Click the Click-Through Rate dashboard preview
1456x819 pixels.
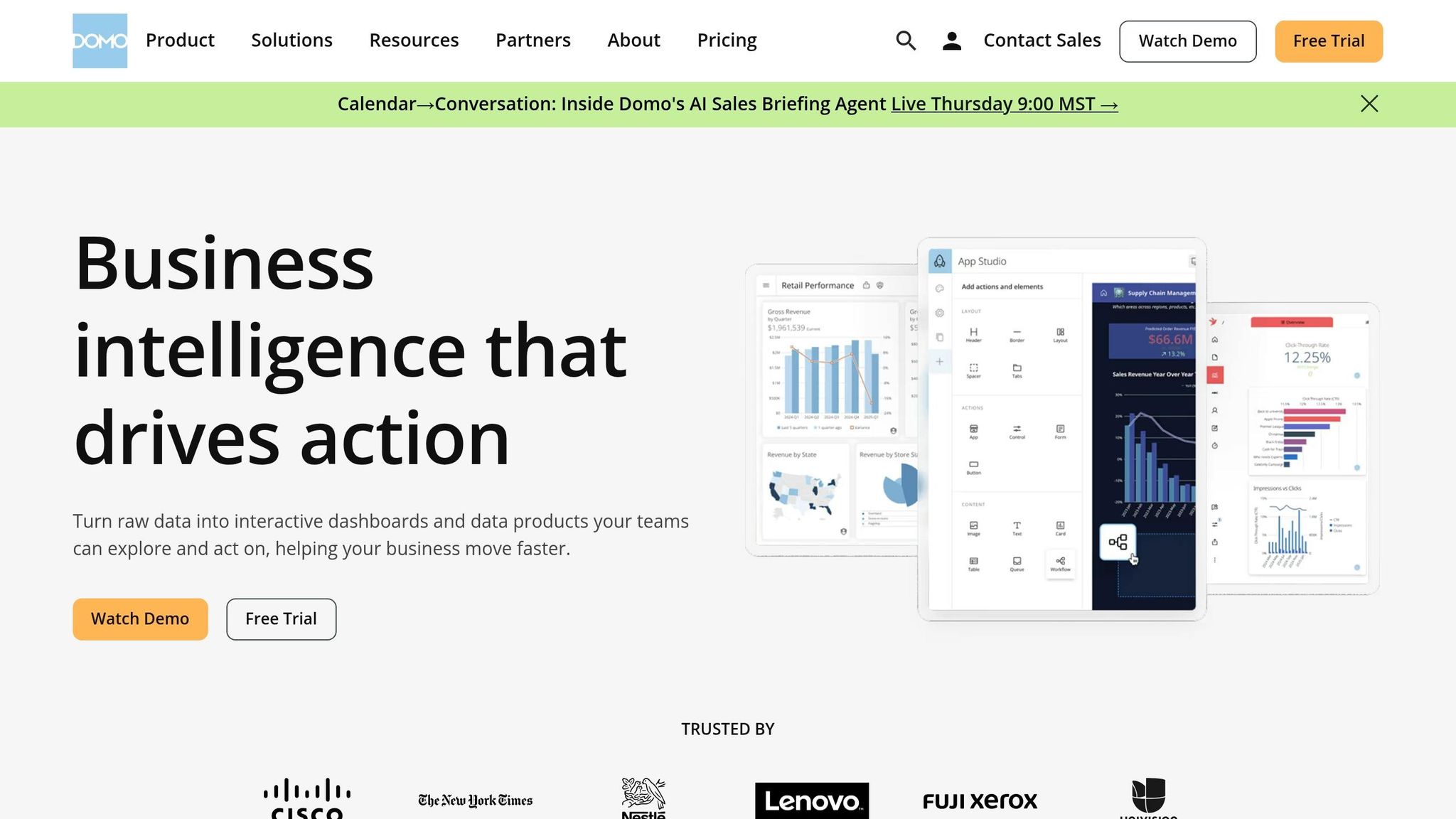[x=1293, y=448]
